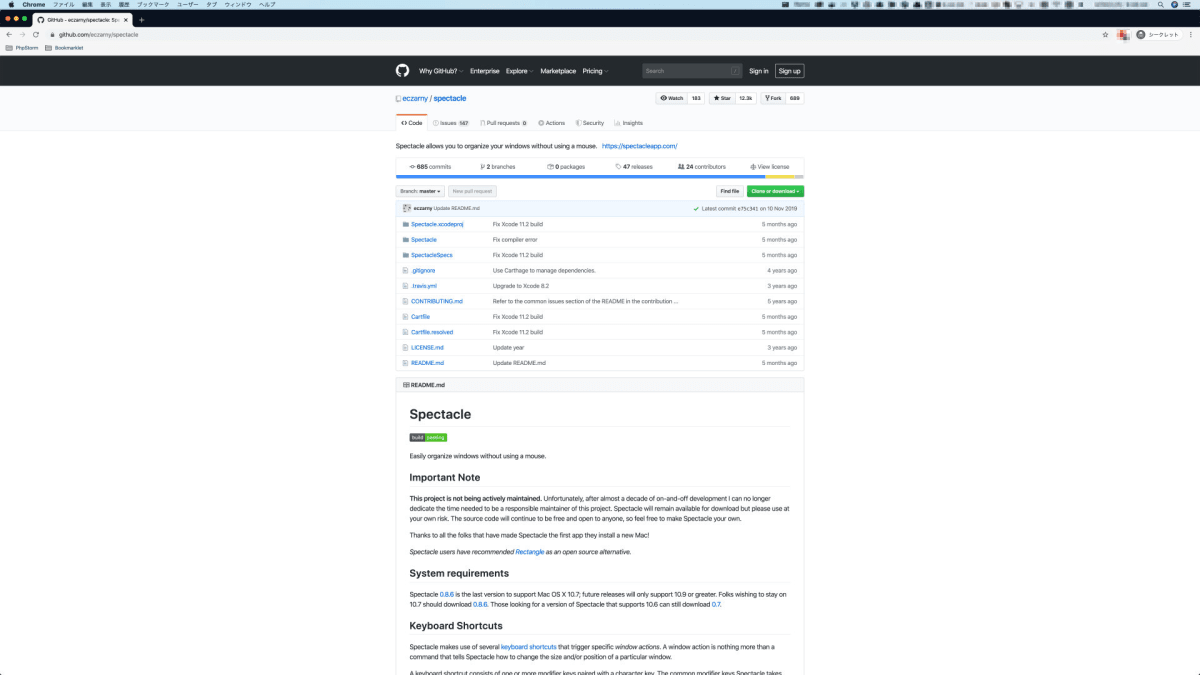The image size is (1200, 675).
Task: Open the Branch: master dropdown
Action: (420, 191)
